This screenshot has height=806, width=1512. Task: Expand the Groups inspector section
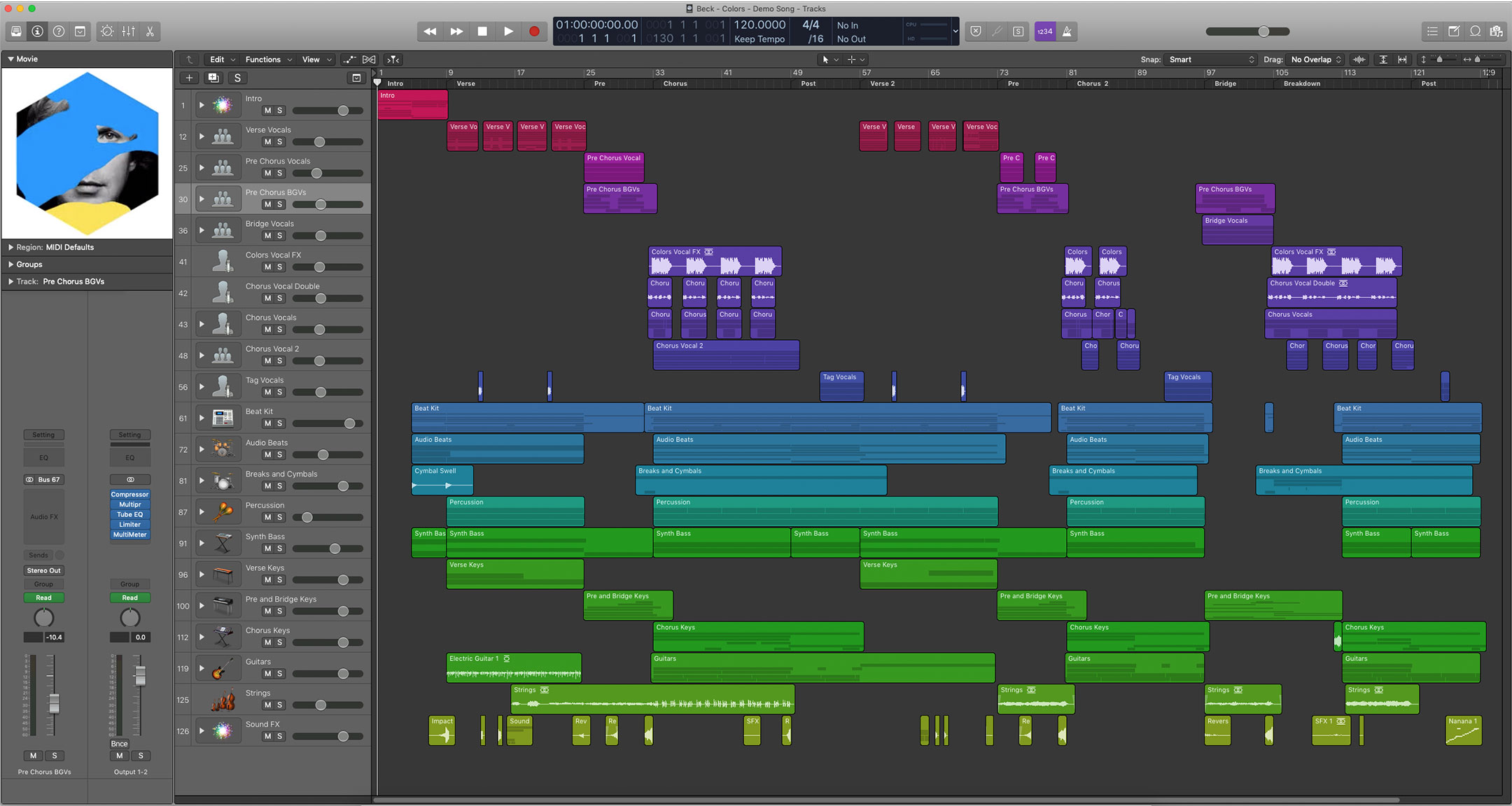point(11,264)
